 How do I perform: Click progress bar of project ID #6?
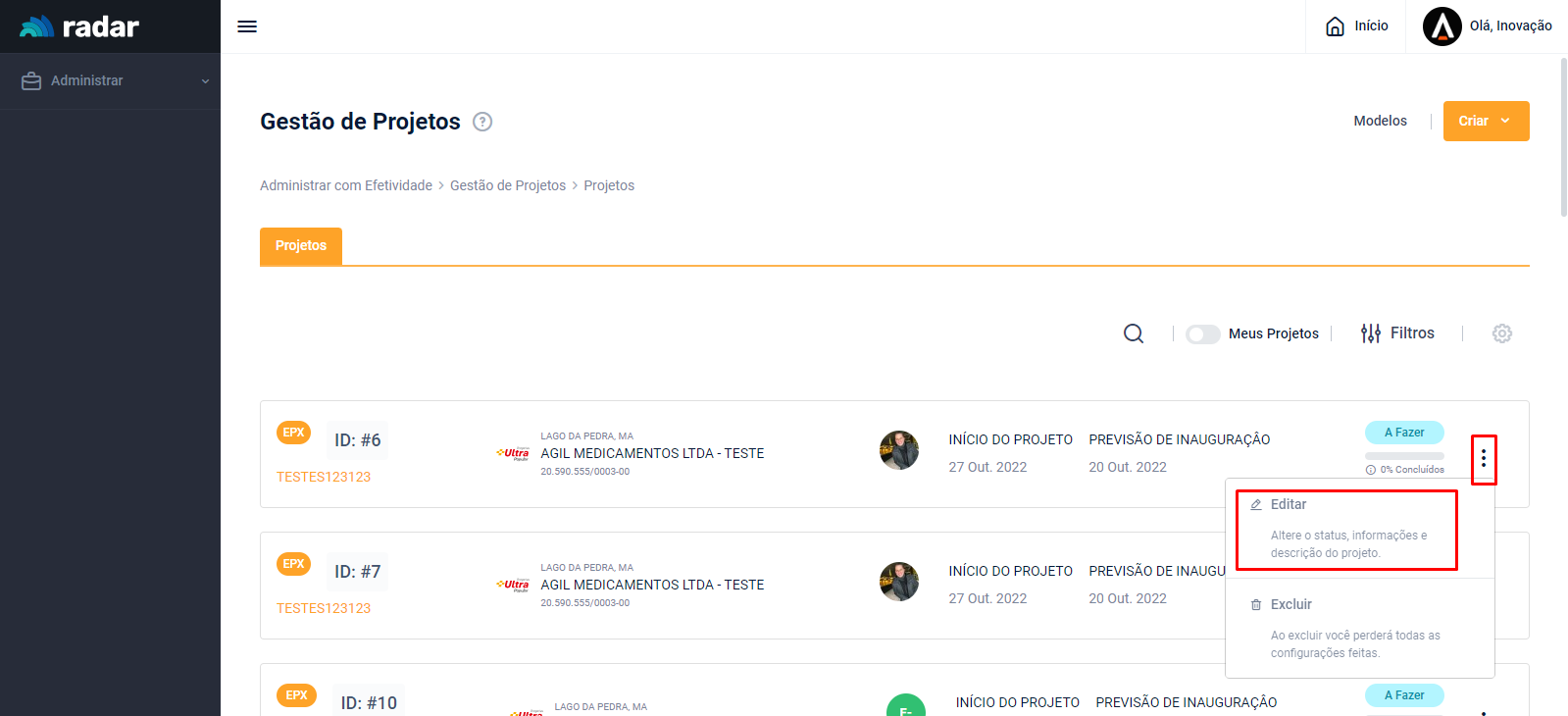pyautogui.click(x=1404, y=456)
